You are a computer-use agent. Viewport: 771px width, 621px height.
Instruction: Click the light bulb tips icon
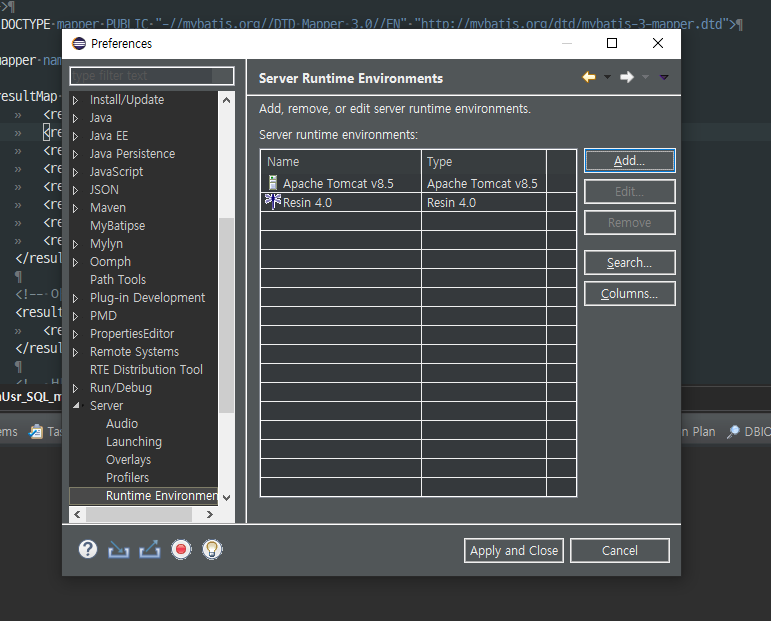point(212,549)
